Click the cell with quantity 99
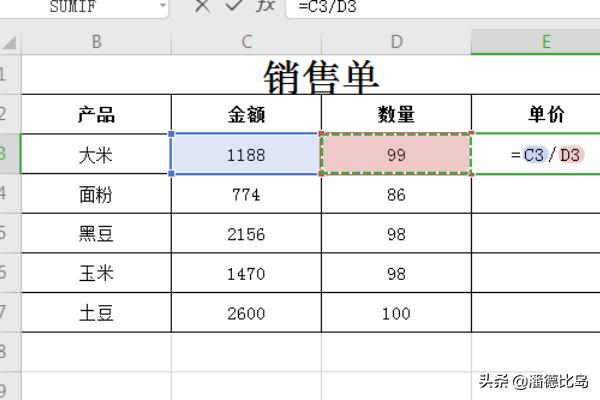Viewport: 600px width, 400px height. tap(396, 154)
